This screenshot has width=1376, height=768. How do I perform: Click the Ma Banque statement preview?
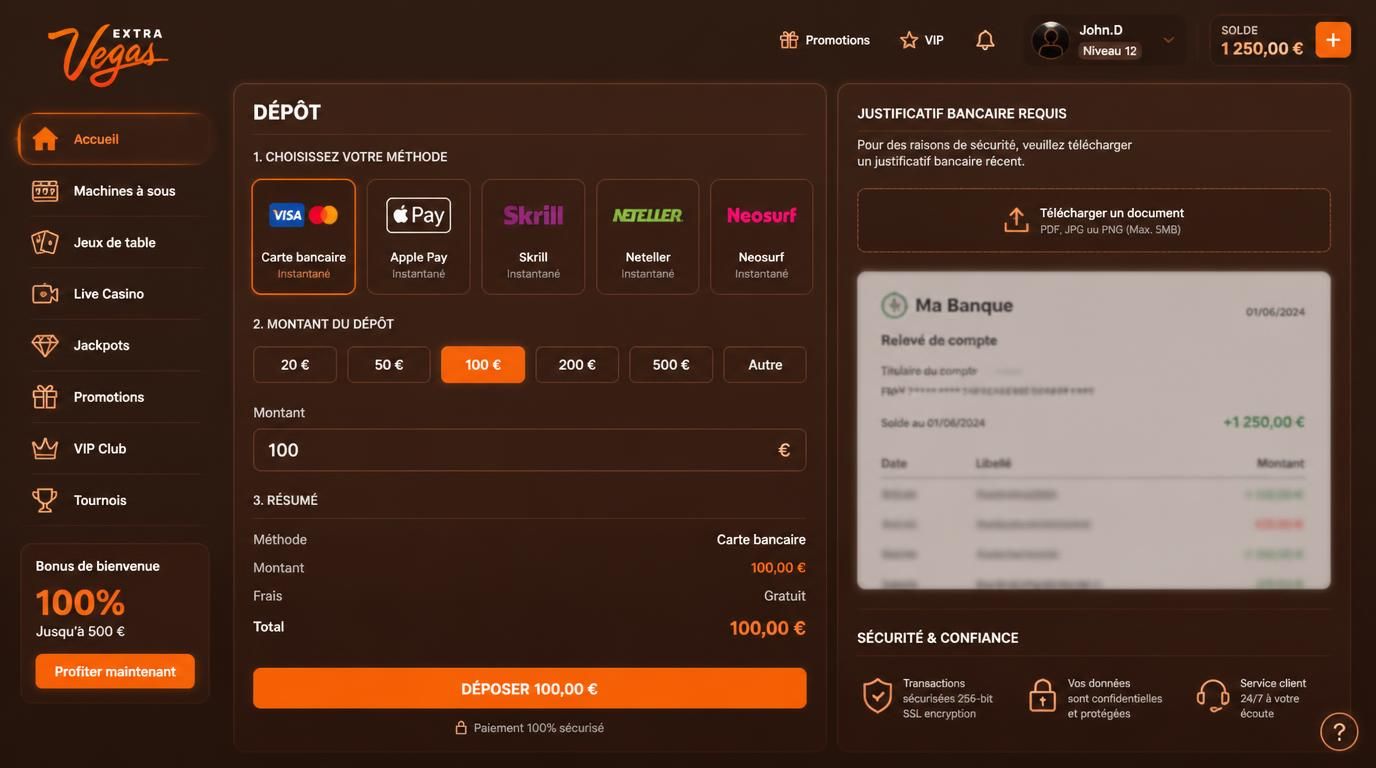point(1094,430)
